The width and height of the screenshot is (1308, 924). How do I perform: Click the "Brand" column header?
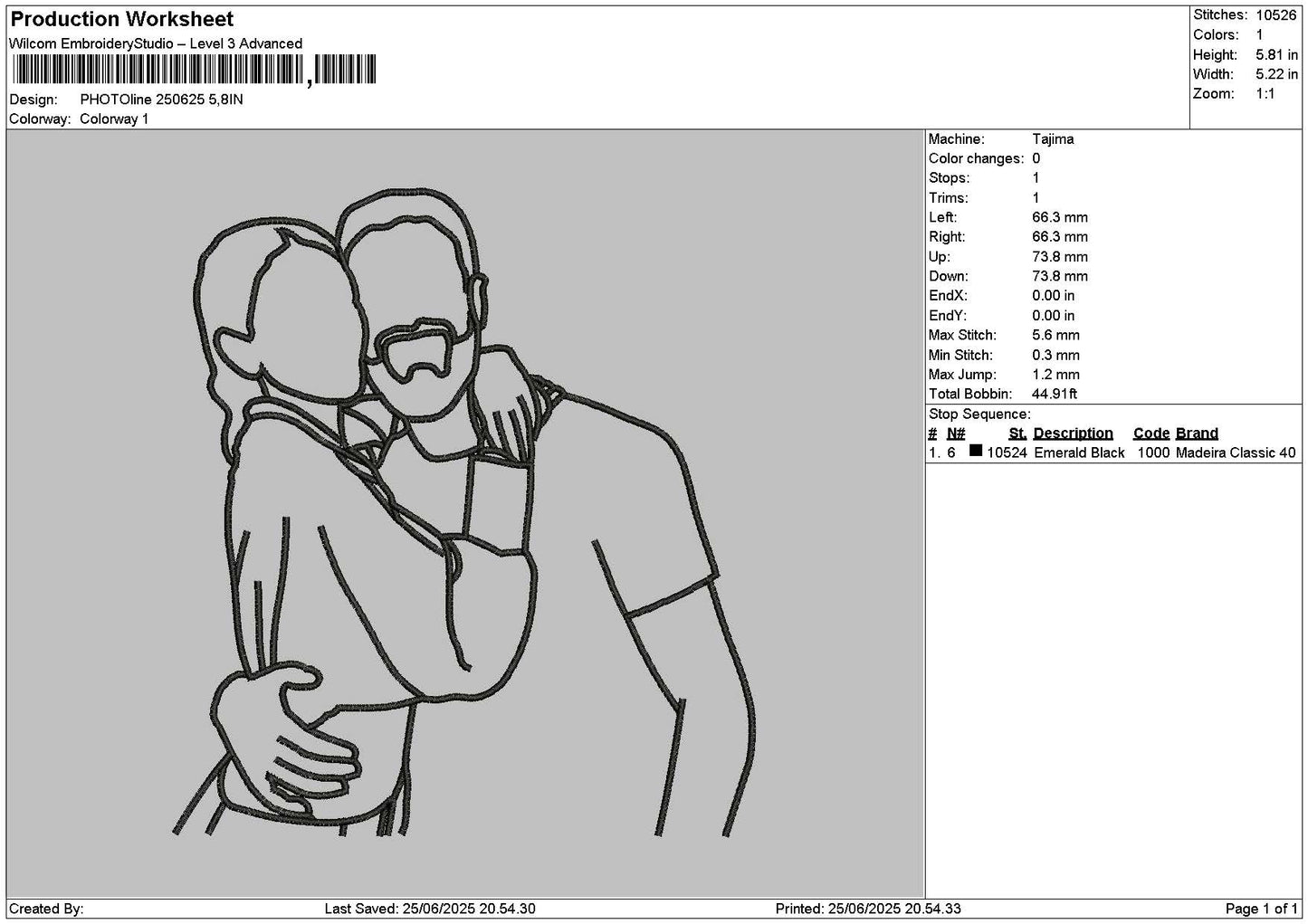(x=1197, y=433)
